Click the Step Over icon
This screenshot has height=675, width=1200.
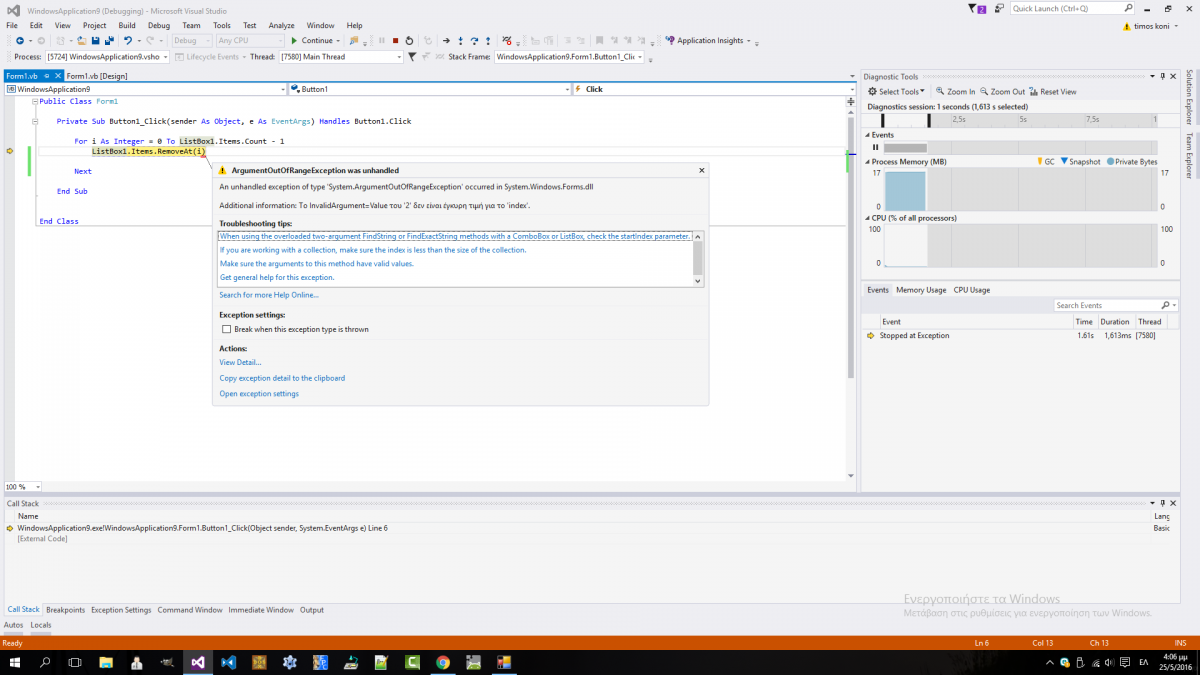coord(474,41)
